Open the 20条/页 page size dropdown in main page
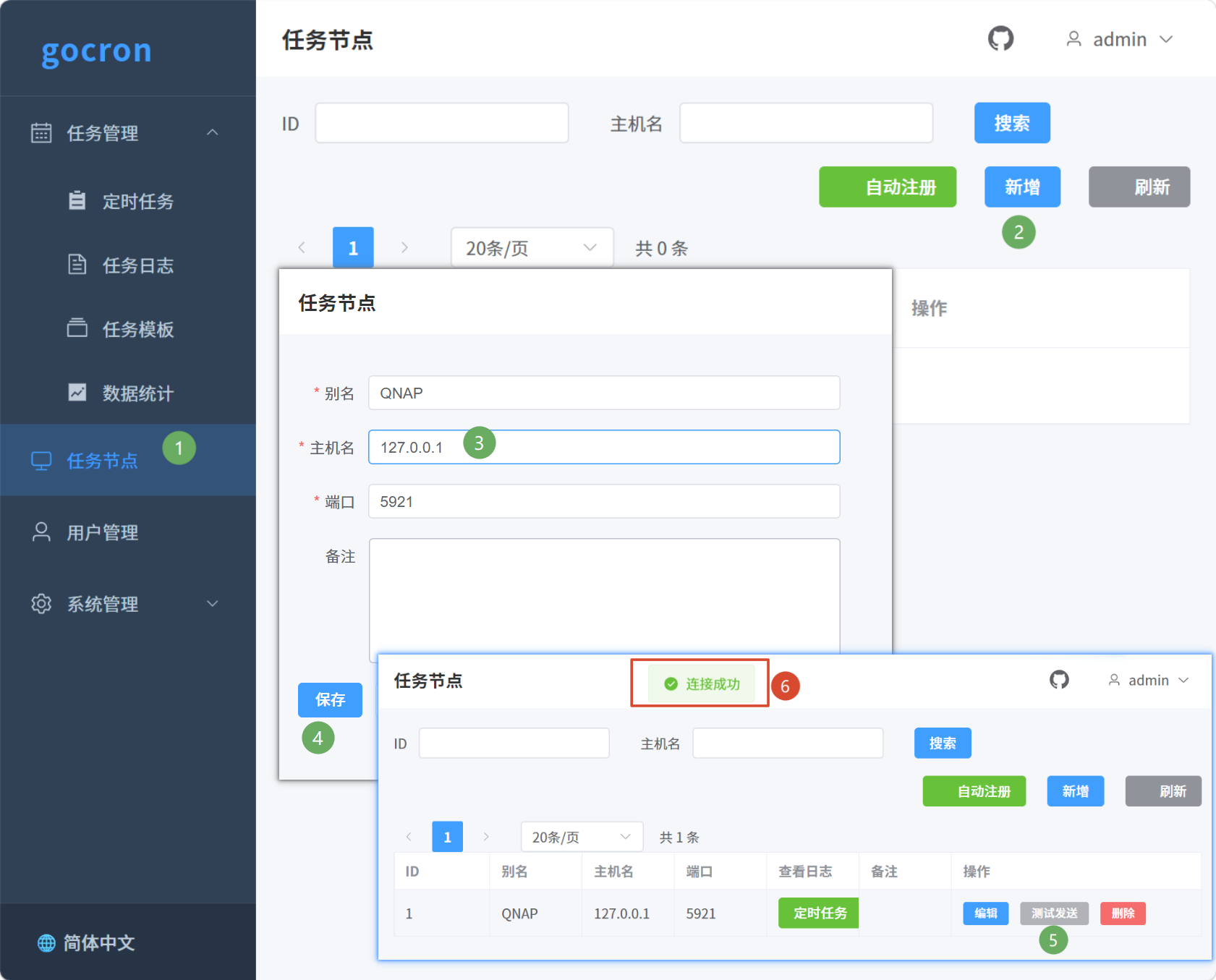The width and height of the screenshot is (1216, 980). [x=532, y=247]
